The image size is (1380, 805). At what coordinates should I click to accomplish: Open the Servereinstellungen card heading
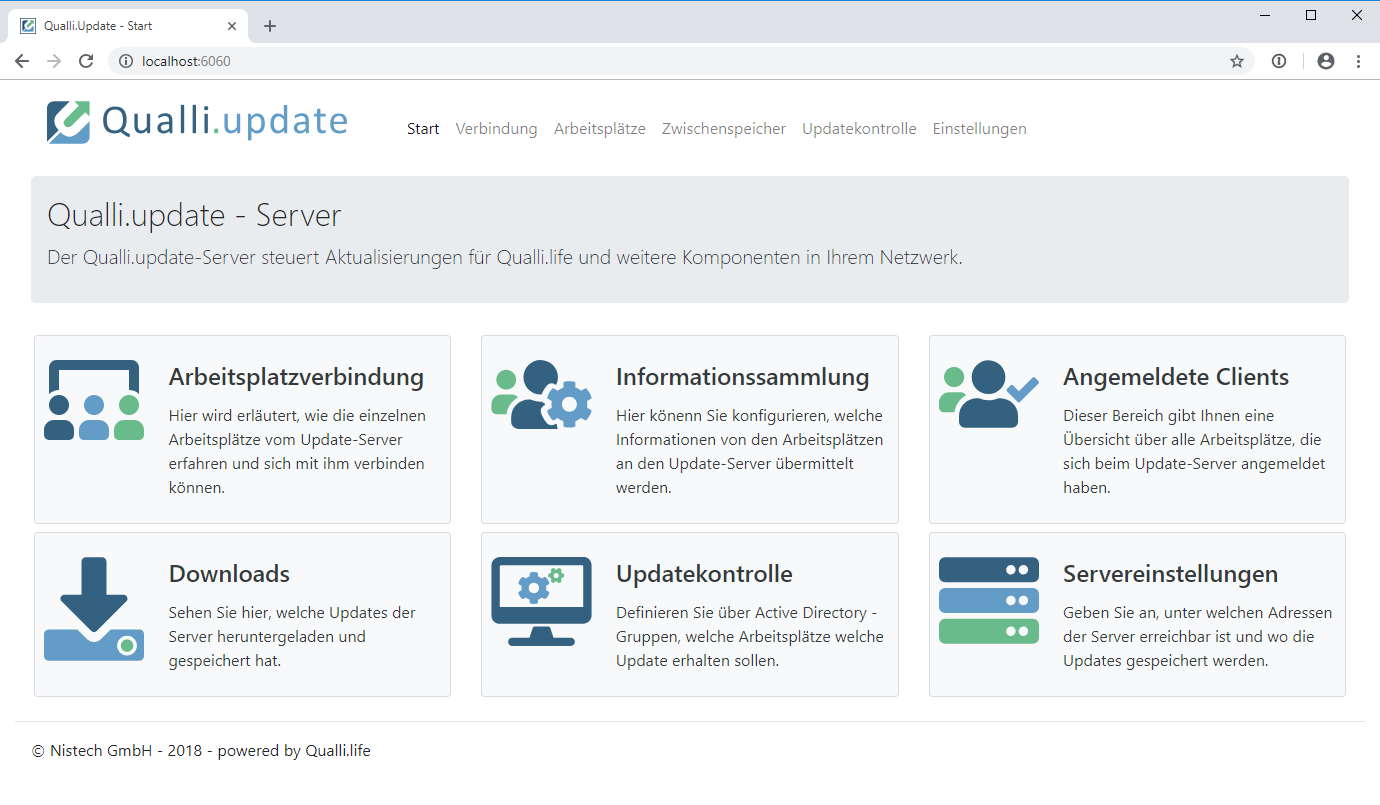[x=1170, y=574]
